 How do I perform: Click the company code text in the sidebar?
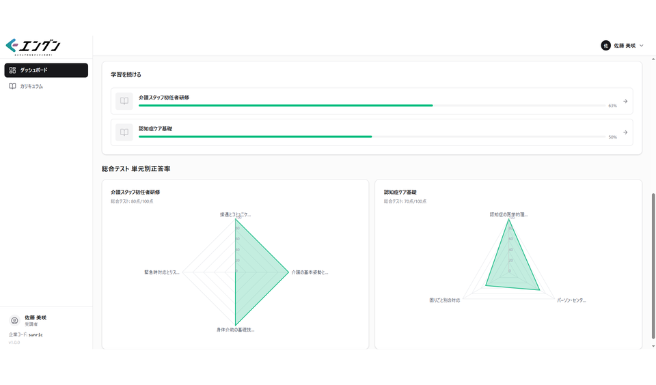click(x=26, y=334)
